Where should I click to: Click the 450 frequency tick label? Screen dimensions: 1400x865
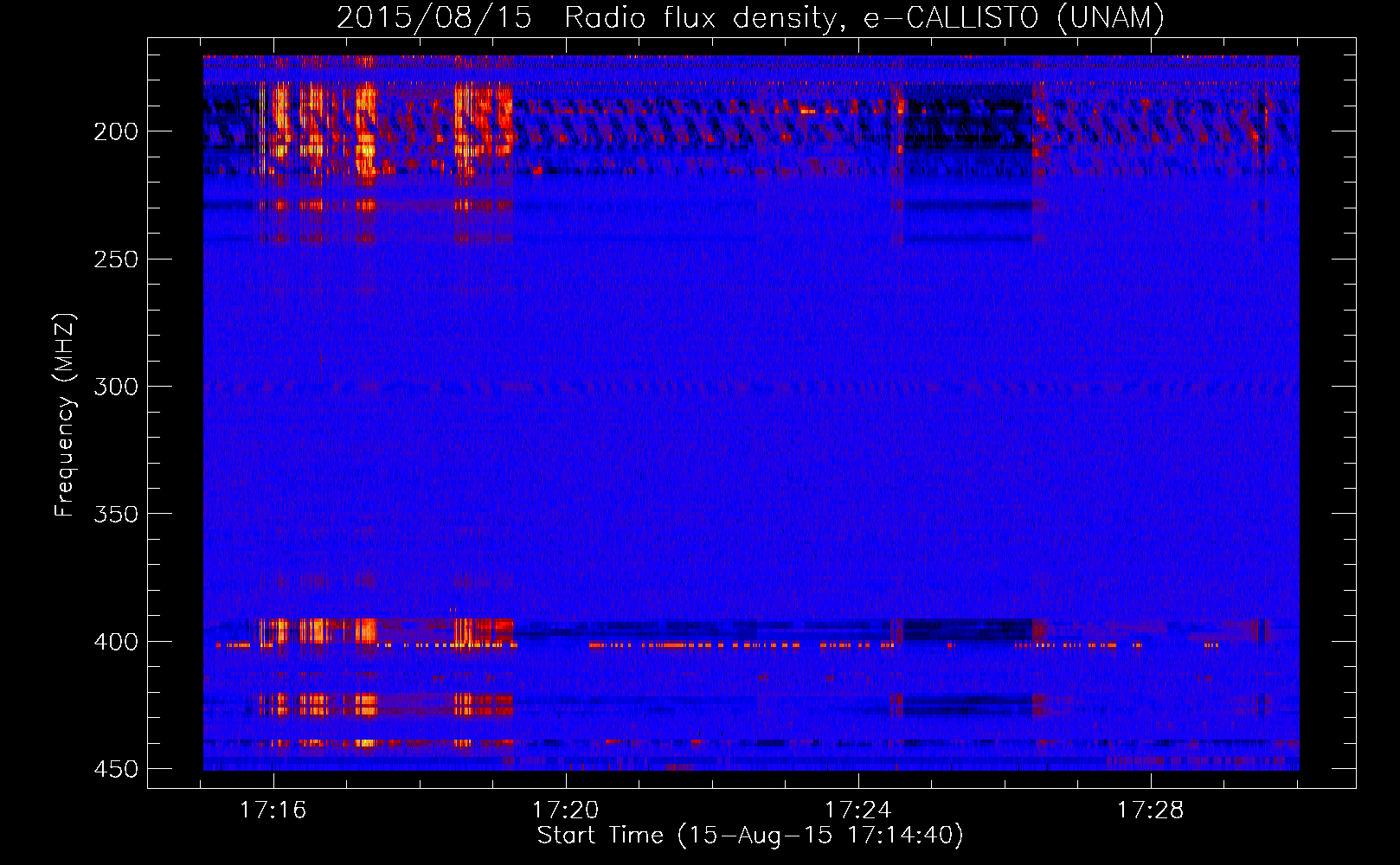[116, 769]
